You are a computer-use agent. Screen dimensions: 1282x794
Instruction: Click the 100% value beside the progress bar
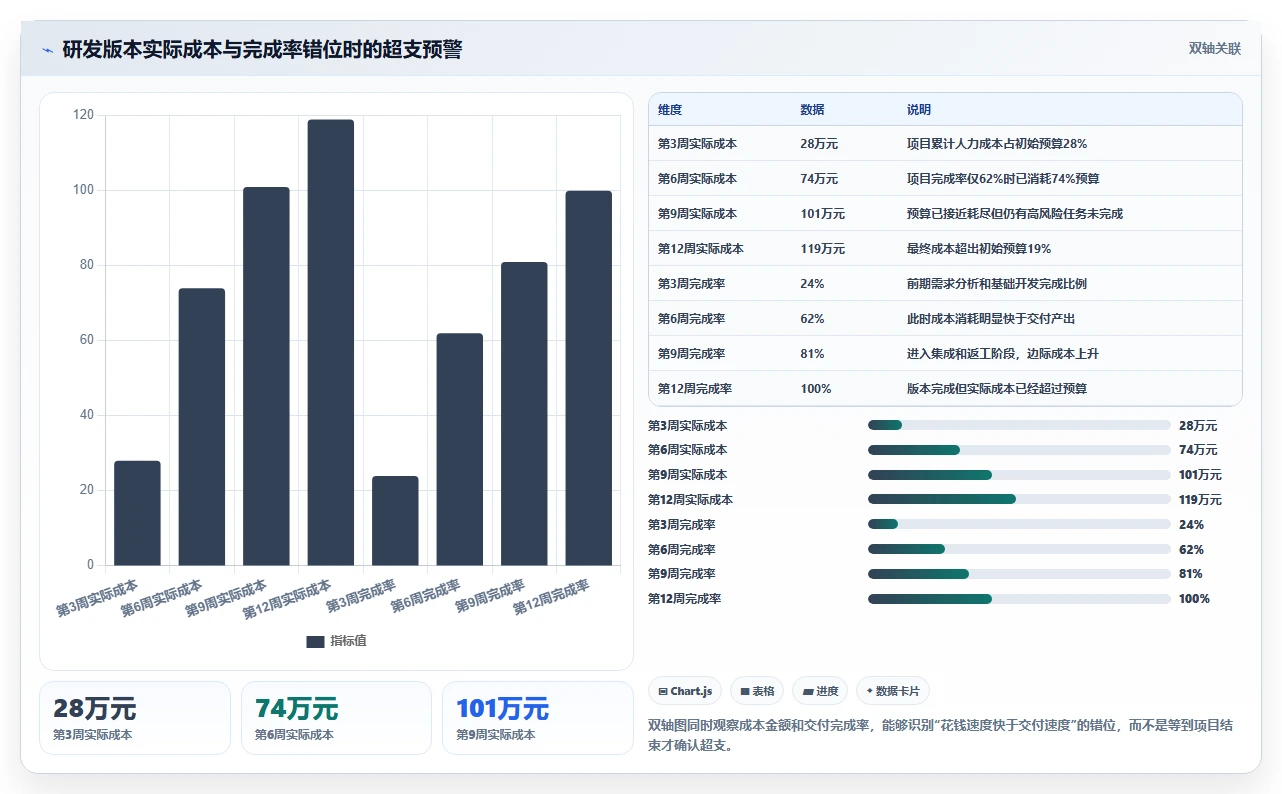click(1194, 599)
